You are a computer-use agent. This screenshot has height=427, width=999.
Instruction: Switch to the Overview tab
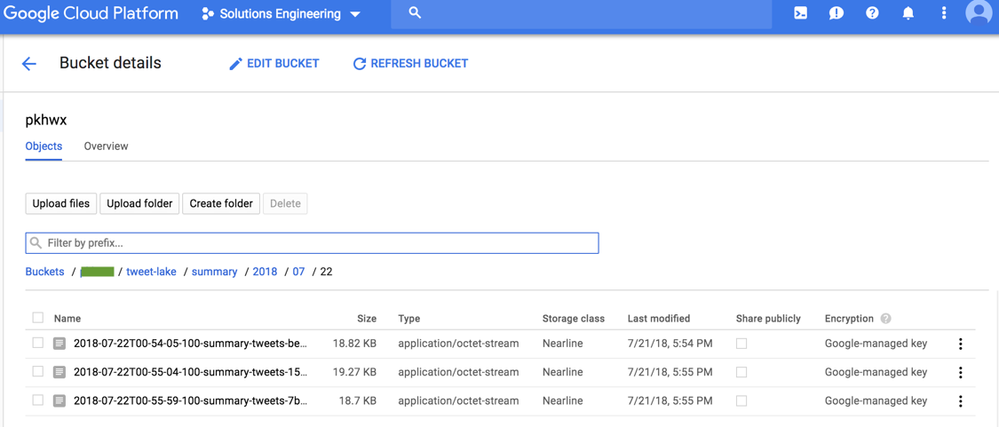pyautogui.click(x=106, y=146)
